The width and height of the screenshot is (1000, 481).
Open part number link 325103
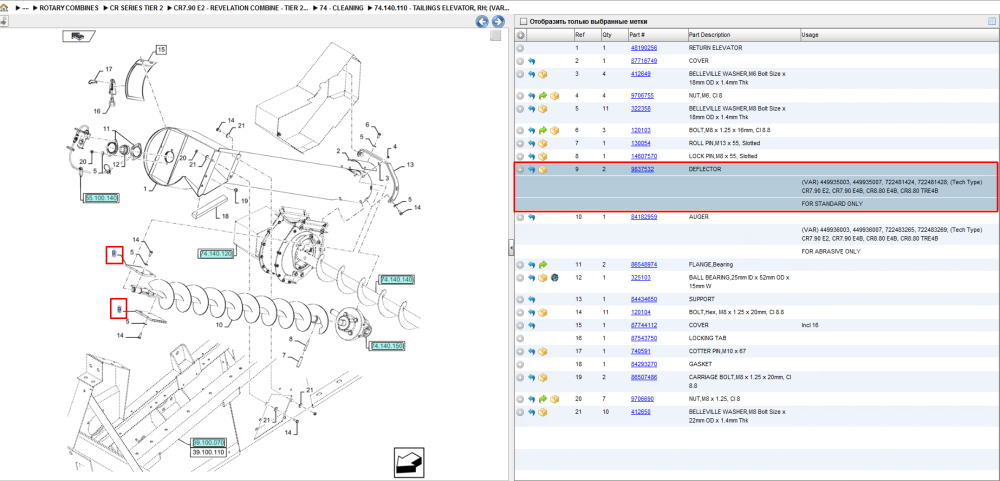point(640,278)
